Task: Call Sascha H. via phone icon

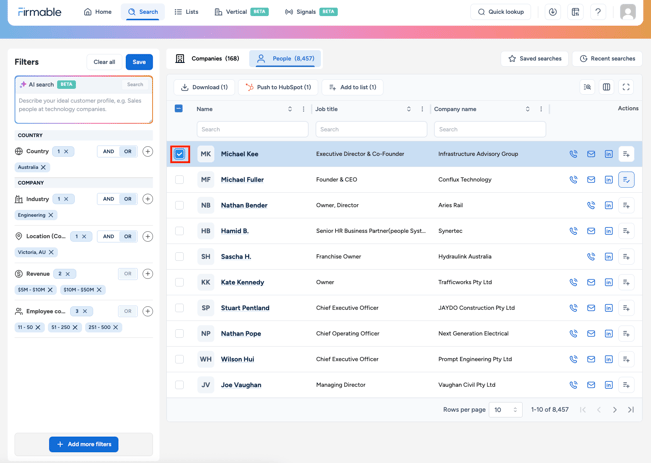Action: point(591,257)
